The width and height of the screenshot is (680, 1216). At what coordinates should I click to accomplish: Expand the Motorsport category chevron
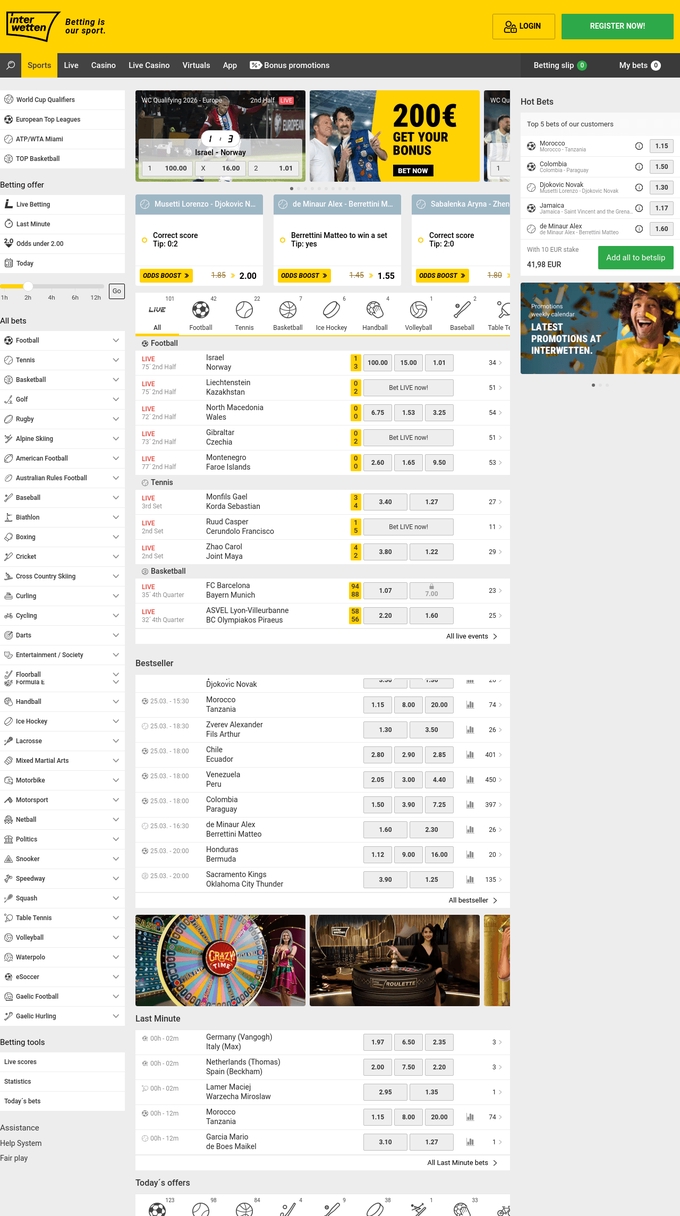pyautogui.click(x=116, y=800)
